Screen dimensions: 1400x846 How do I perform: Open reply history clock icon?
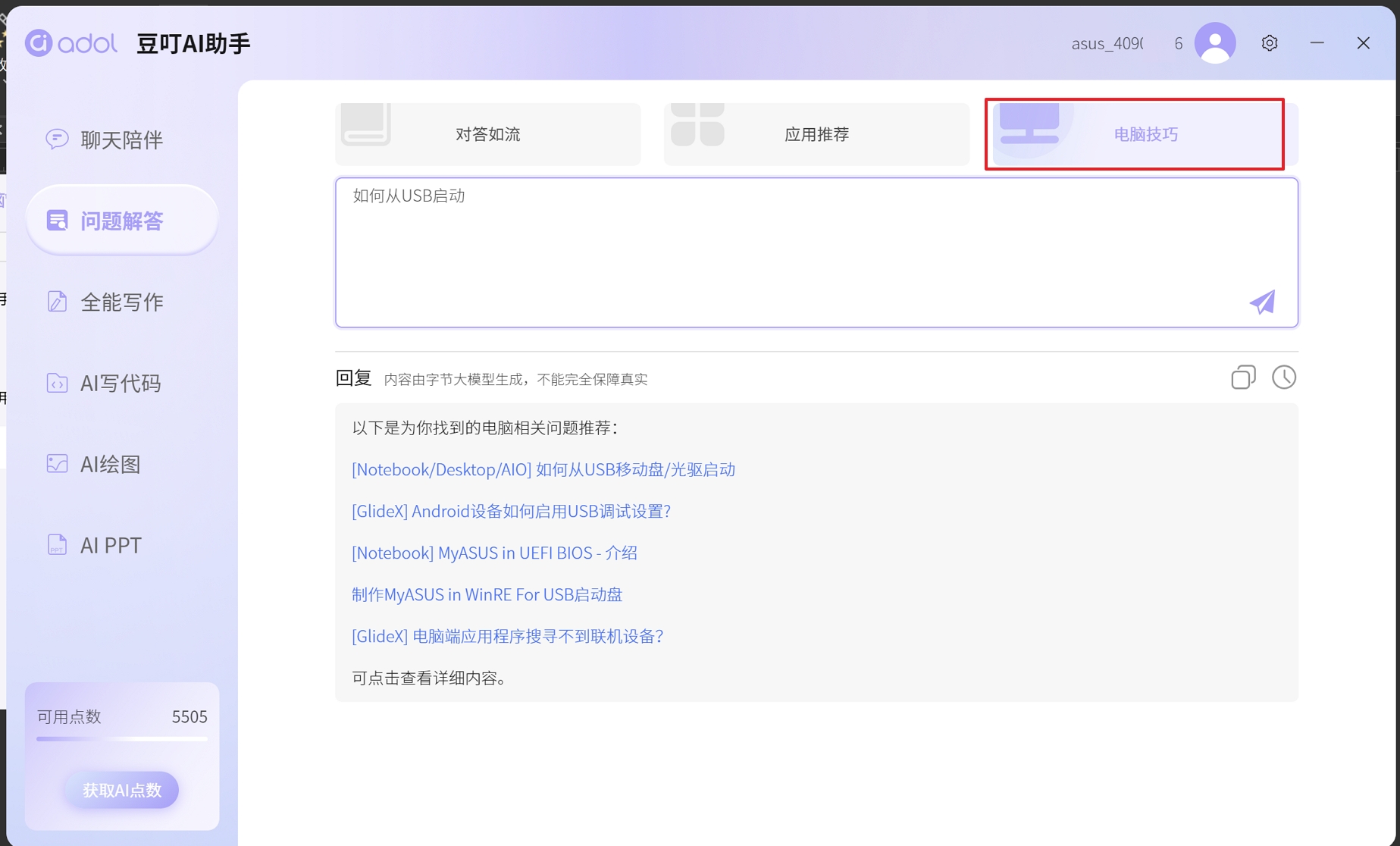[x=1284, y=378]
